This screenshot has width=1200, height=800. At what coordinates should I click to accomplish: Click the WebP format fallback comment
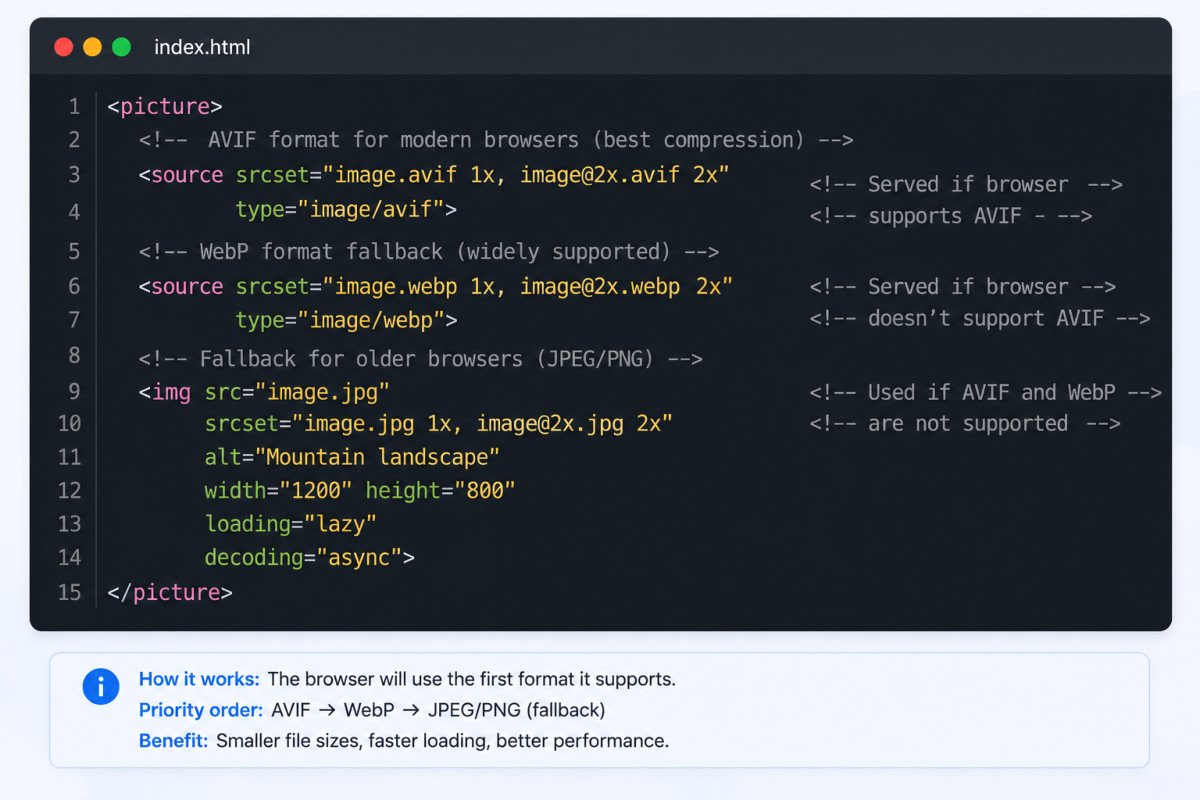429,251
